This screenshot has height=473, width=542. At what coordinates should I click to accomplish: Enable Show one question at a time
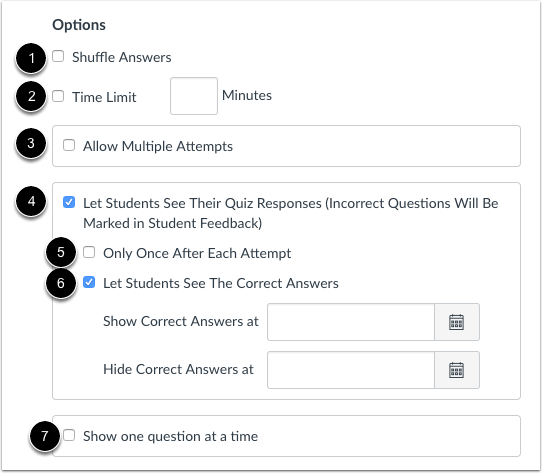69,435
